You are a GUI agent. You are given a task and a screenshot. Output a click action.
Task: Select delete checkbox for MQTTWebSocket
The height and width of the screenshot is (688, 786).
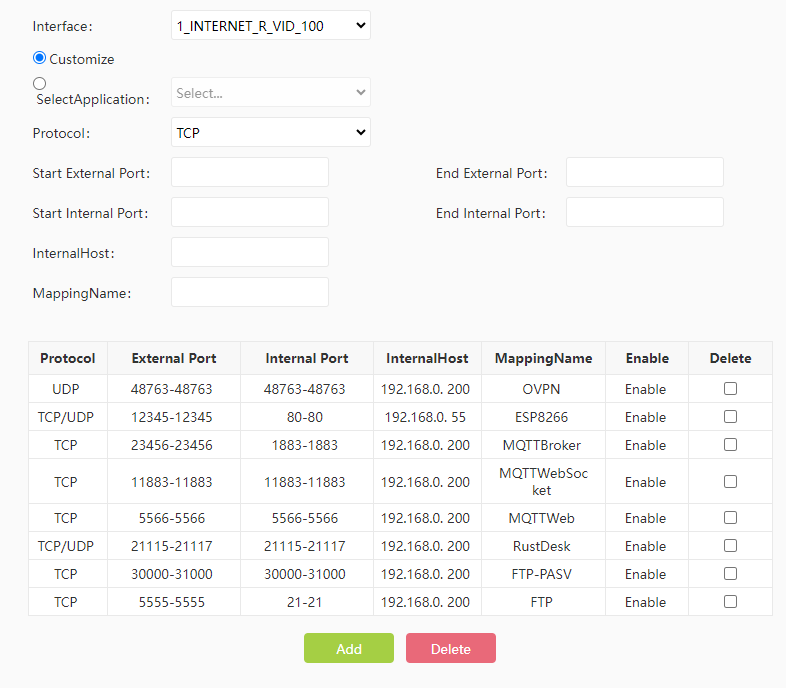tap(730, 482)
